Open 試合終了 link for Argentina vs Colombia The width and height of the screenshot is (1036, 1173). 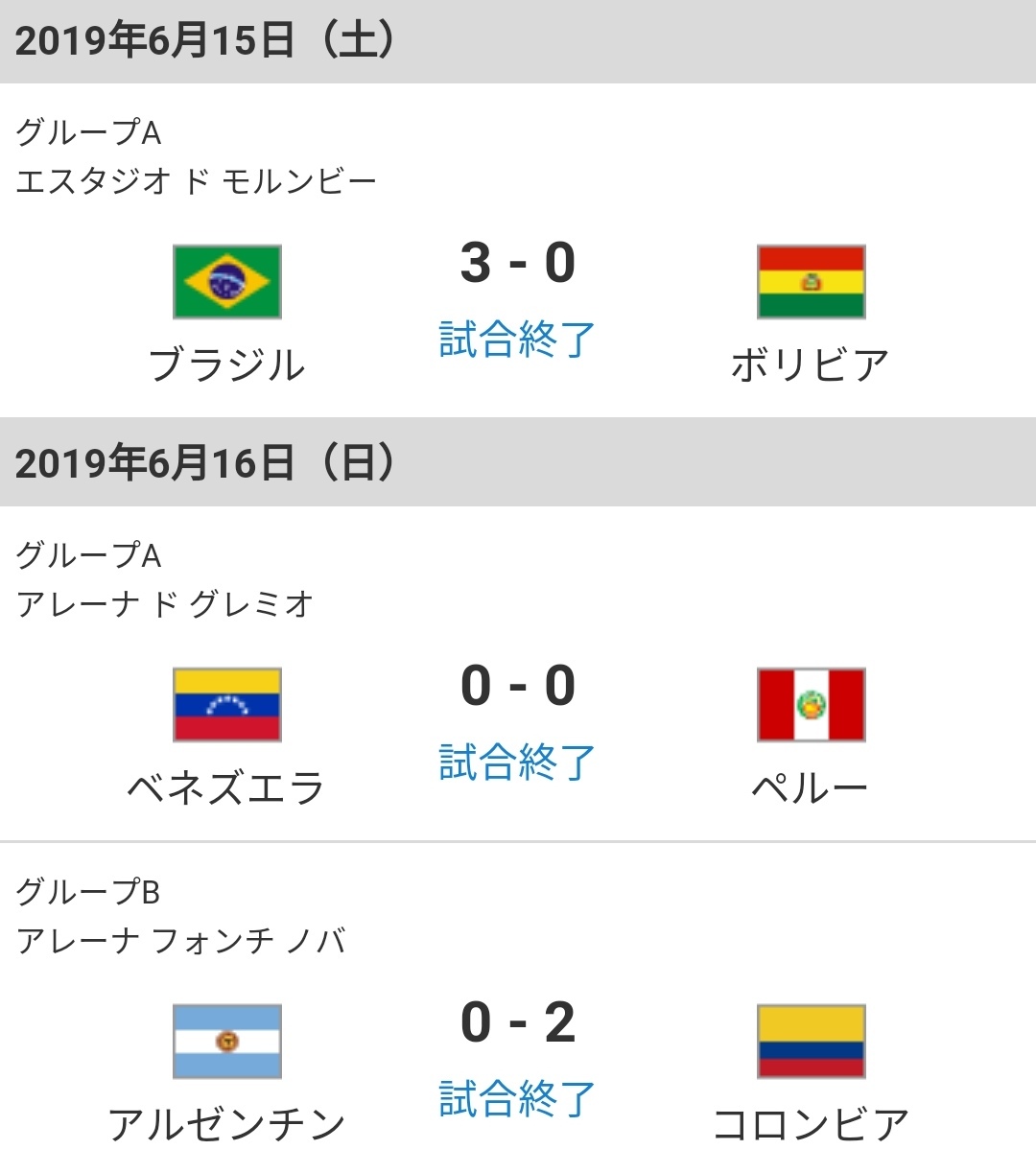tap(517, 1099)
